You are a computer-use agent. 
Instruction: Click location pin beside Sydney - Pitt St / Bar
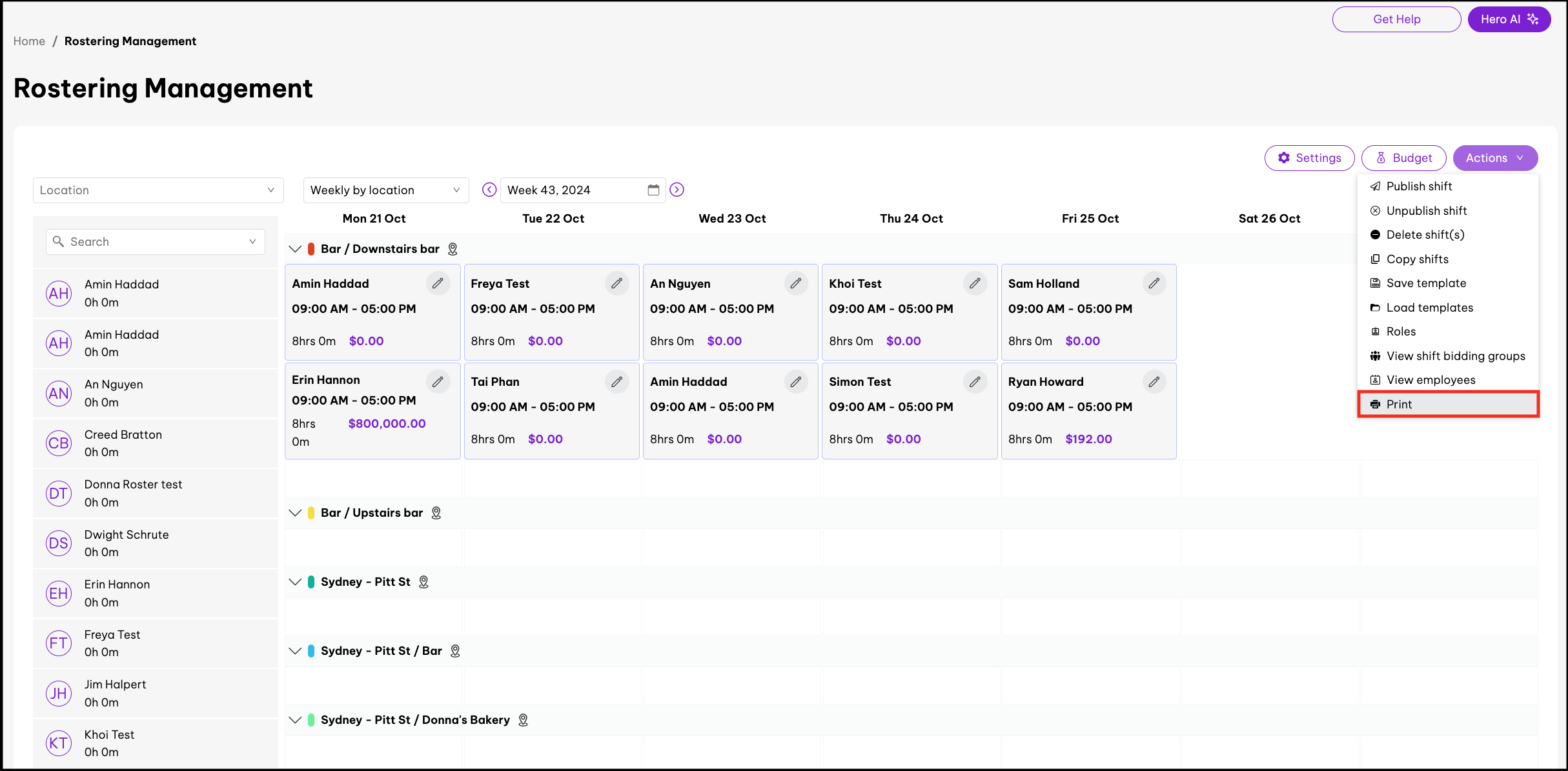[455, 651]
